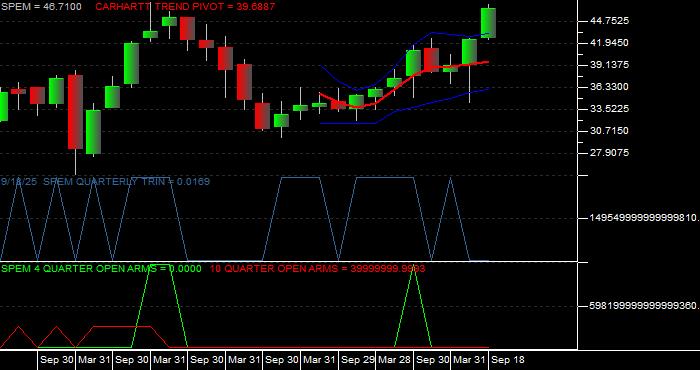The height and width of the screenshot is (370, 700).
Task: Click the first Sep 30 date marker
Action: click(x=56, y=360)
